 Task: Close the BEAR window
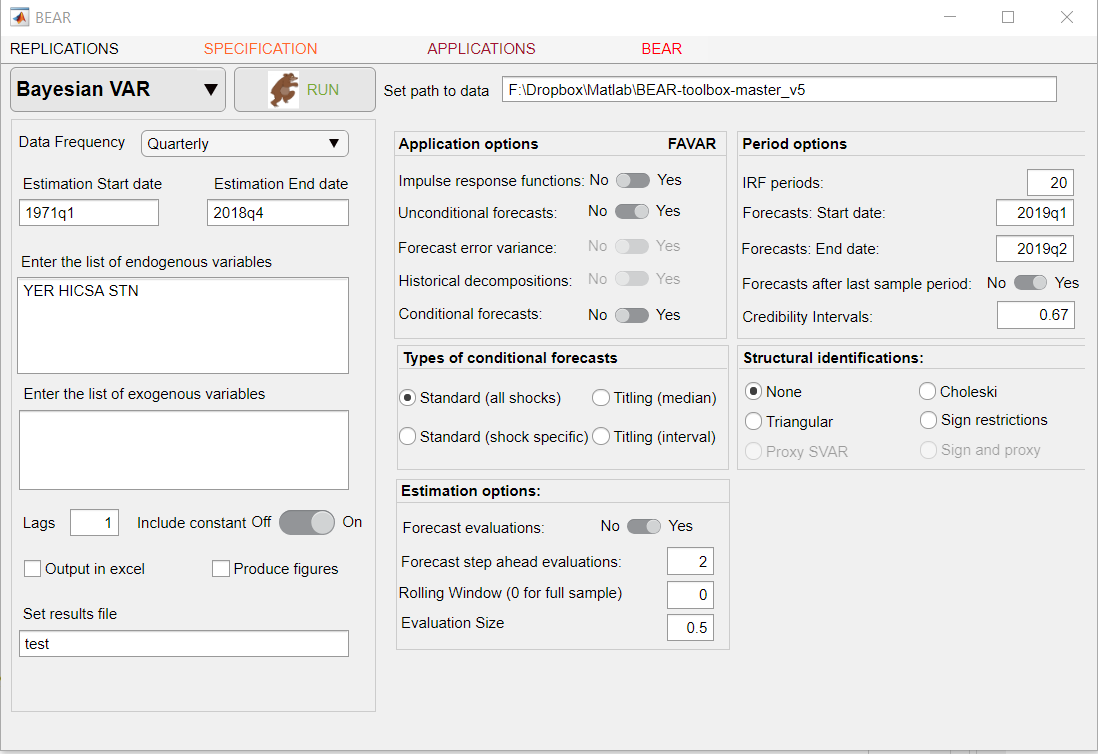tap(1066, 17)
